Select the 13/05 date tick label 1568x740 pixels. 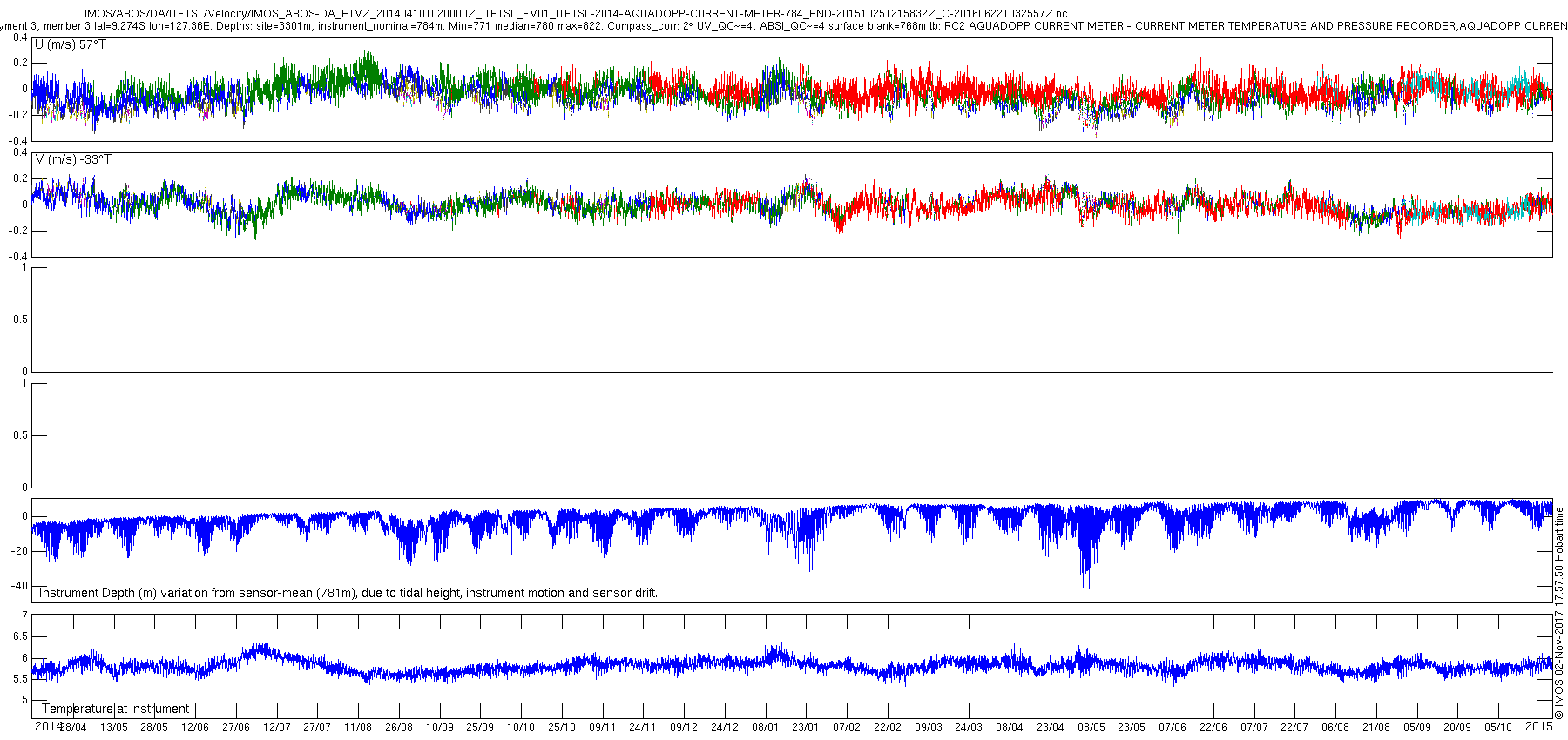tap(113, 728)
